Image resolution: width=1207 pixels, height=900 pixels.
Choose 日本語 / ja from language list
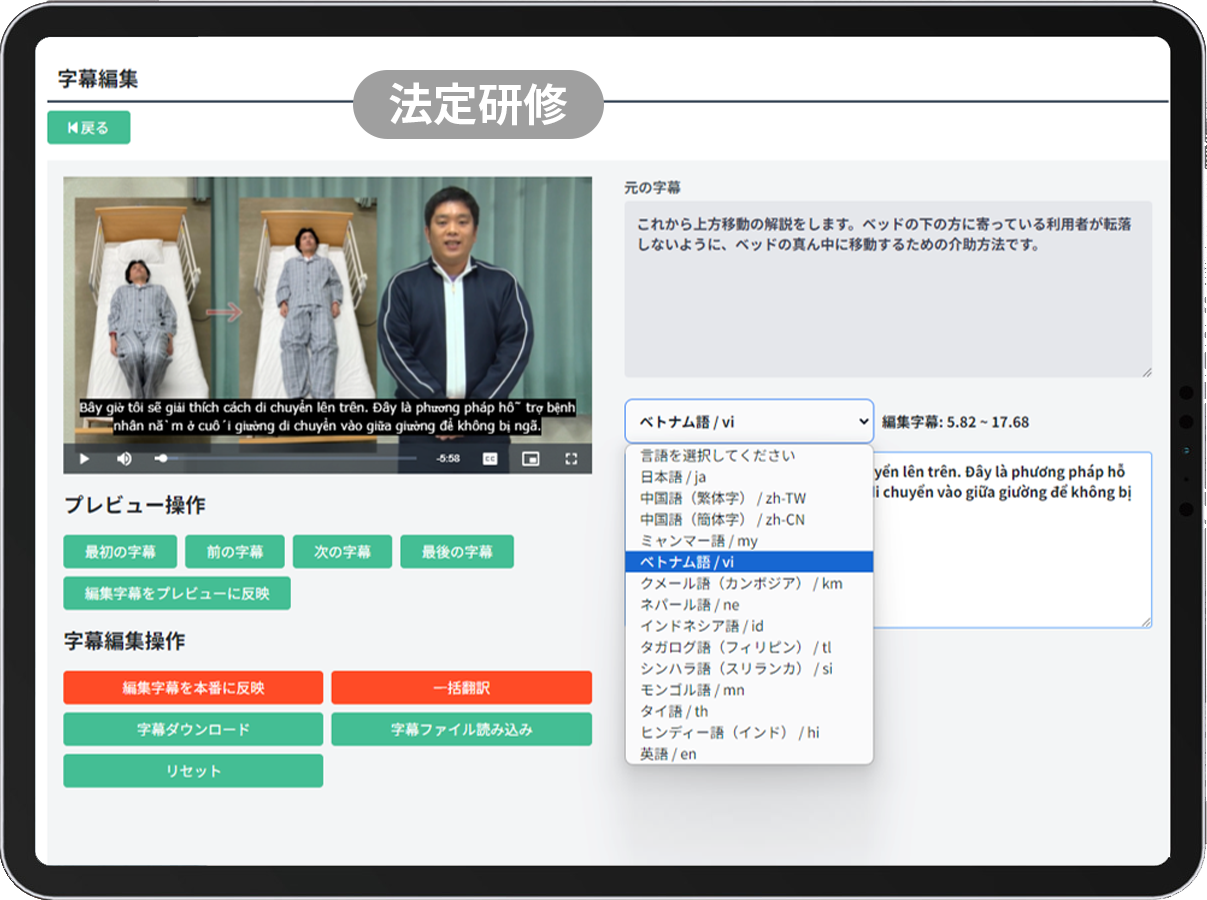tap(749, 477)
